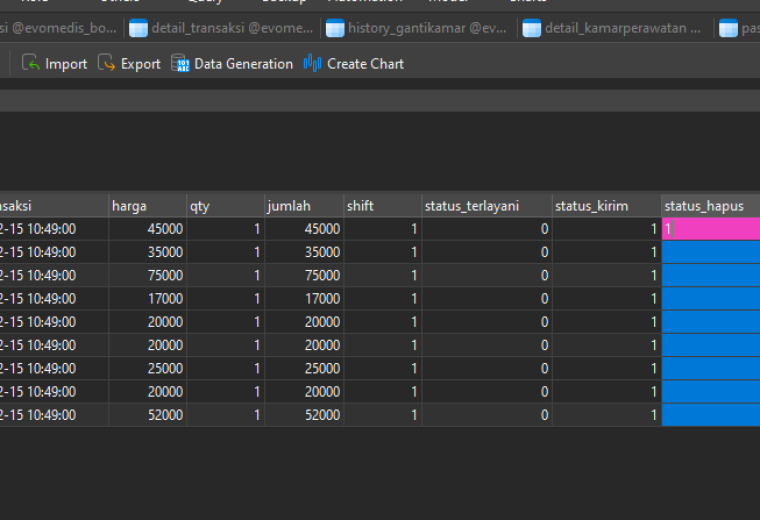The height and width of the screenshot is (520, 760).
Task: Click table icon of history_gantikamar tab
Action: pos(335,28)
